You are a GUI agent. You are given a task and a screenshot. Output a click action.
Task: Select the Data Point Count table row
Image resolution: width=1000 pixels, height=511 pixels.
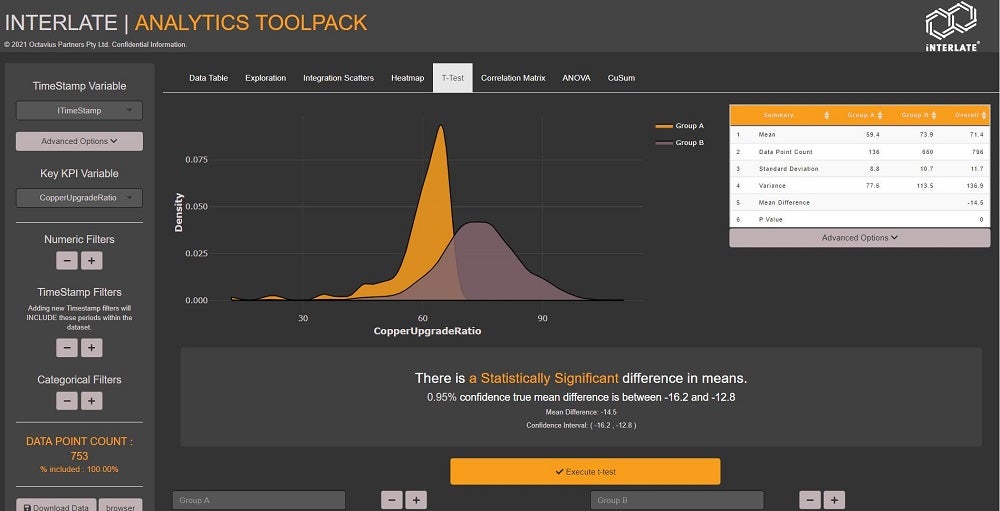(x=860, y=152)
